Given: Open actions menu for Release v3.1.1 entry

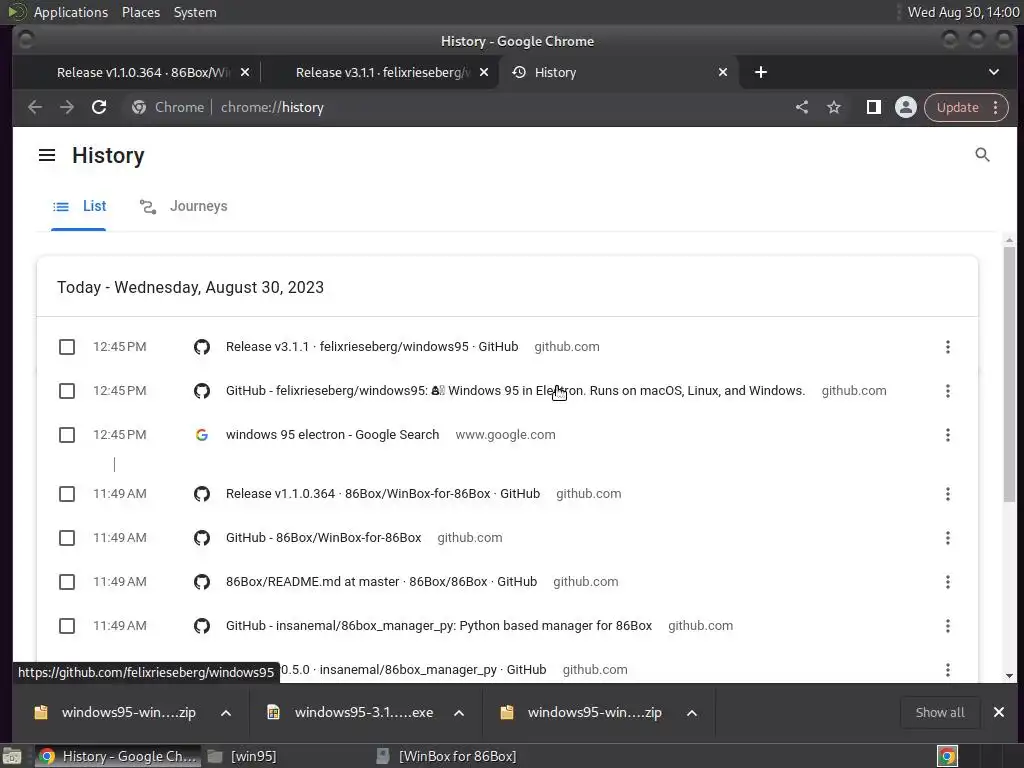Looking at the screenshot, I should tap(948, 347).
